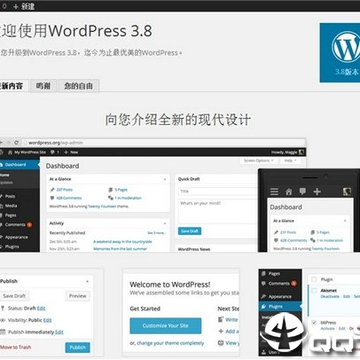Uncheck the bbPress plugin checkbox

point(314,322)
